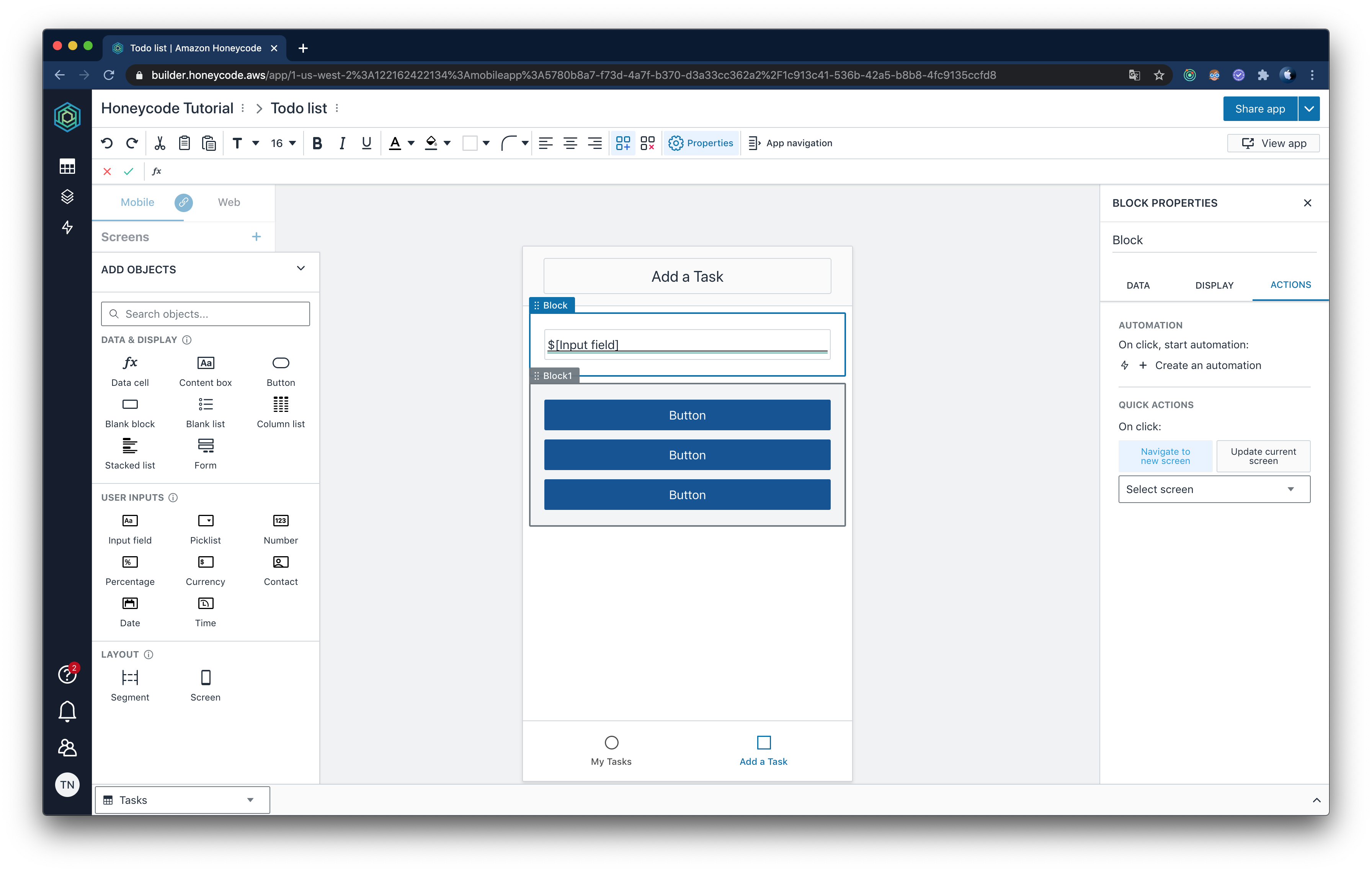Viewport: 1372px width, 872px height.
Task: Toggle Underline formatting
Action: coord(366,143)
